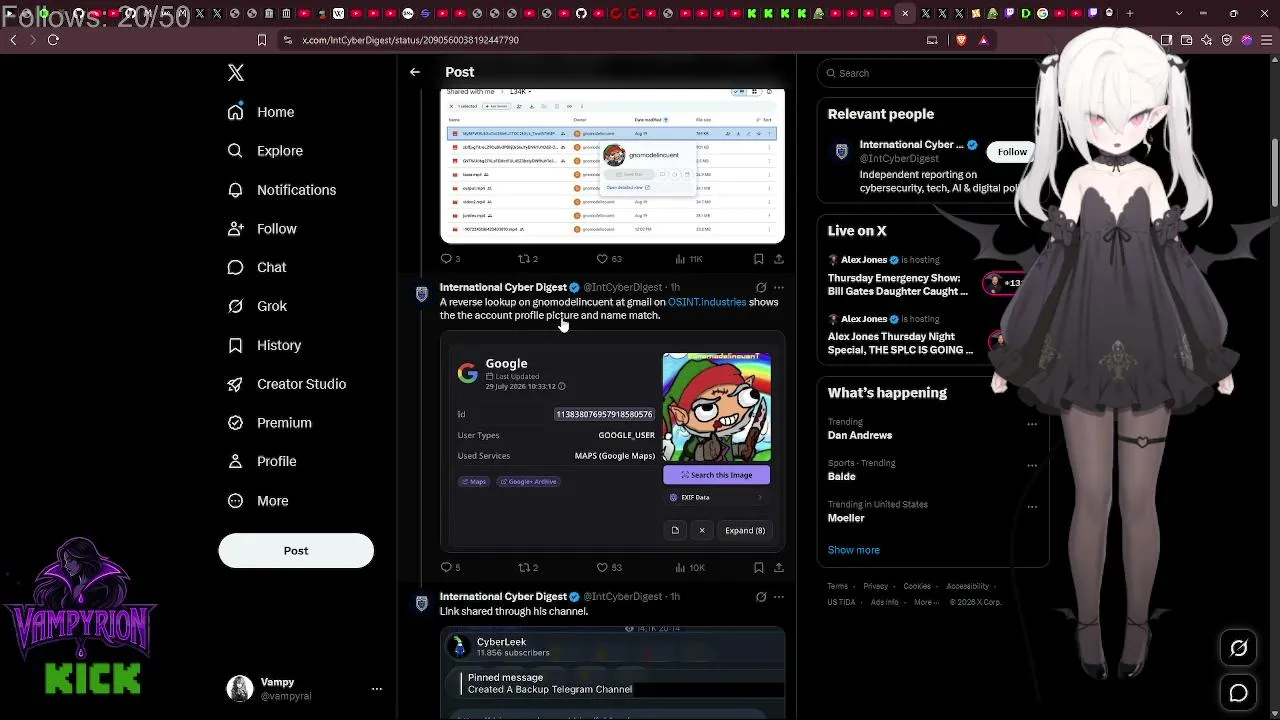Screen dimensions: 1280x720
Task: Open Explore from the sidebar
Action: click(x=265, y=151)
